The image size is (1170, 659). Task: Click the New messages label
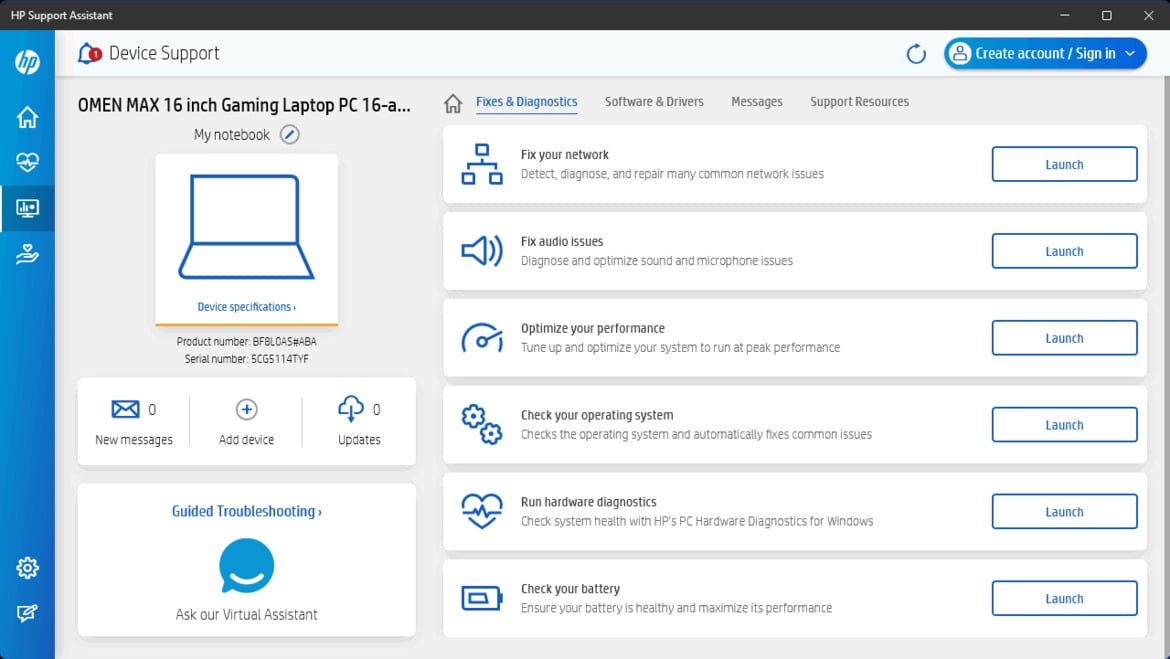134,440
